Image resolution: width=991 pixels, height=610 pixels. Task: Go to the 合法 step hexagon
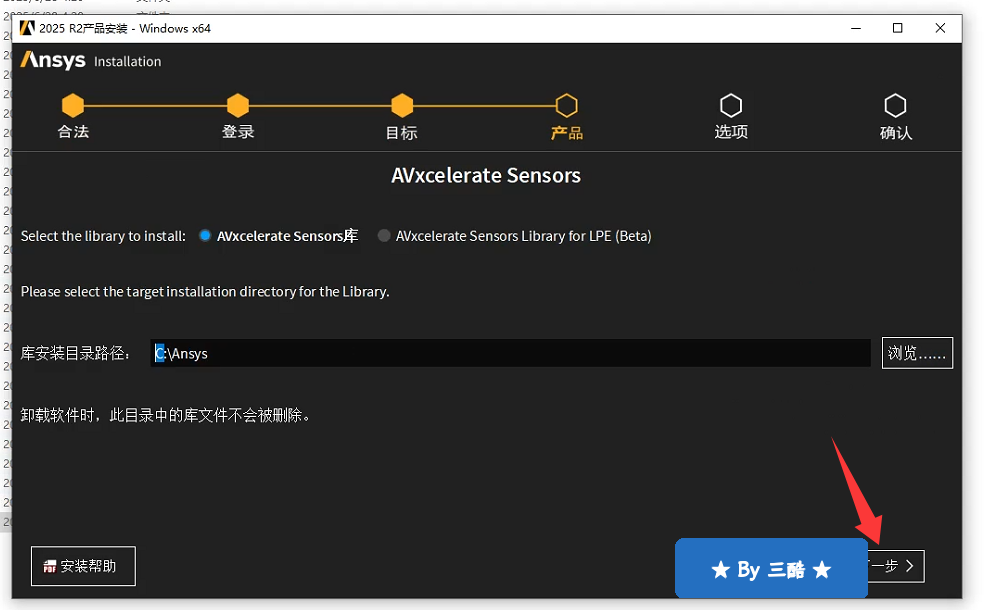[73, 106]
